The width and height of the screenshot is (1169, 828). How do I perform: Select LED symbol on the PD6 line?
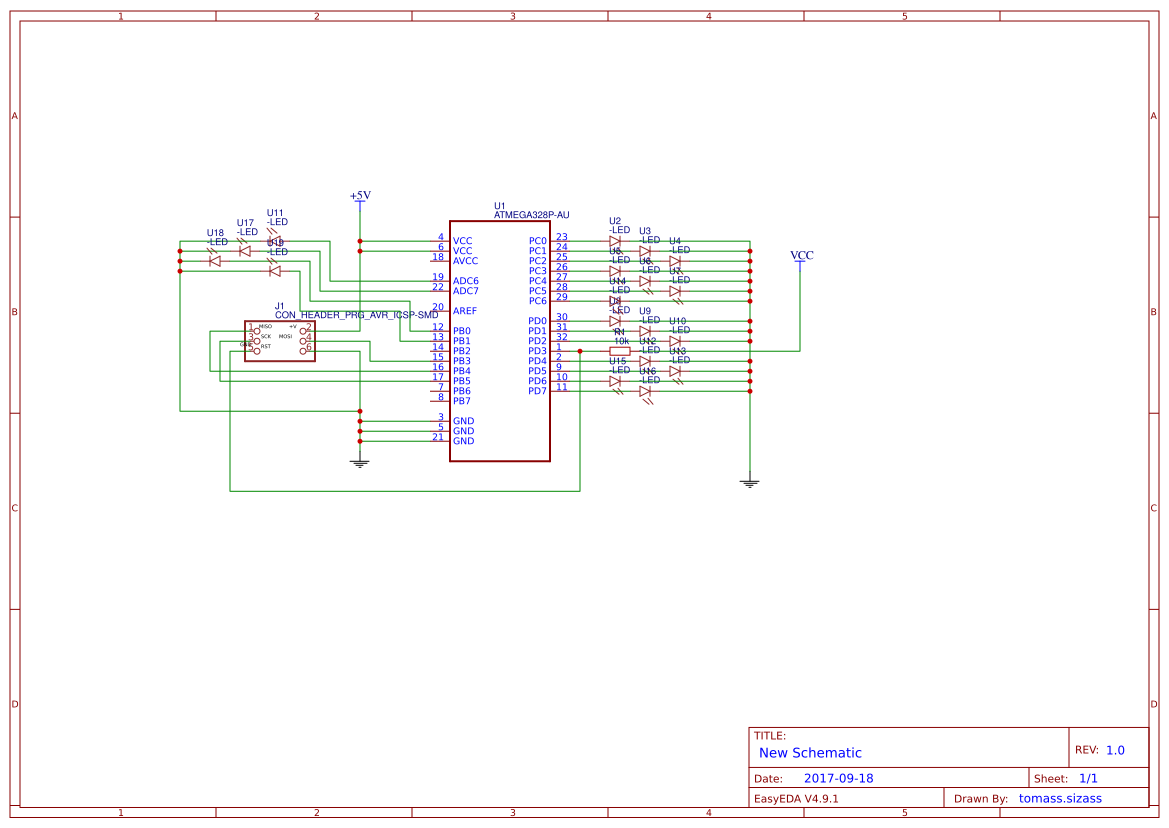(x=615, y=382)
